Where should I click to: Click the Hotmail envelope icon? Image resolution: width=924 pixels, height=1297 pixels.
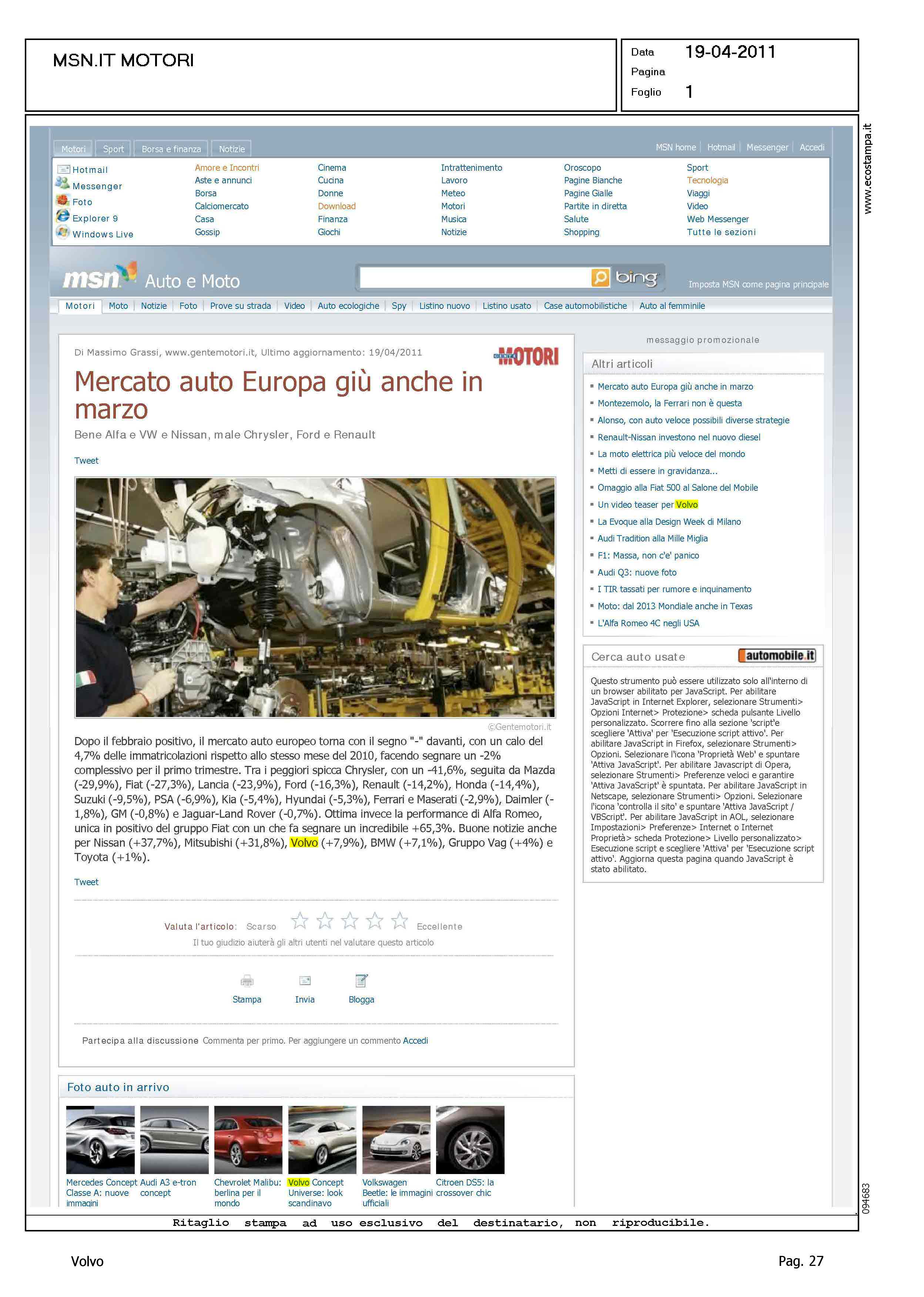click(63, 169)
